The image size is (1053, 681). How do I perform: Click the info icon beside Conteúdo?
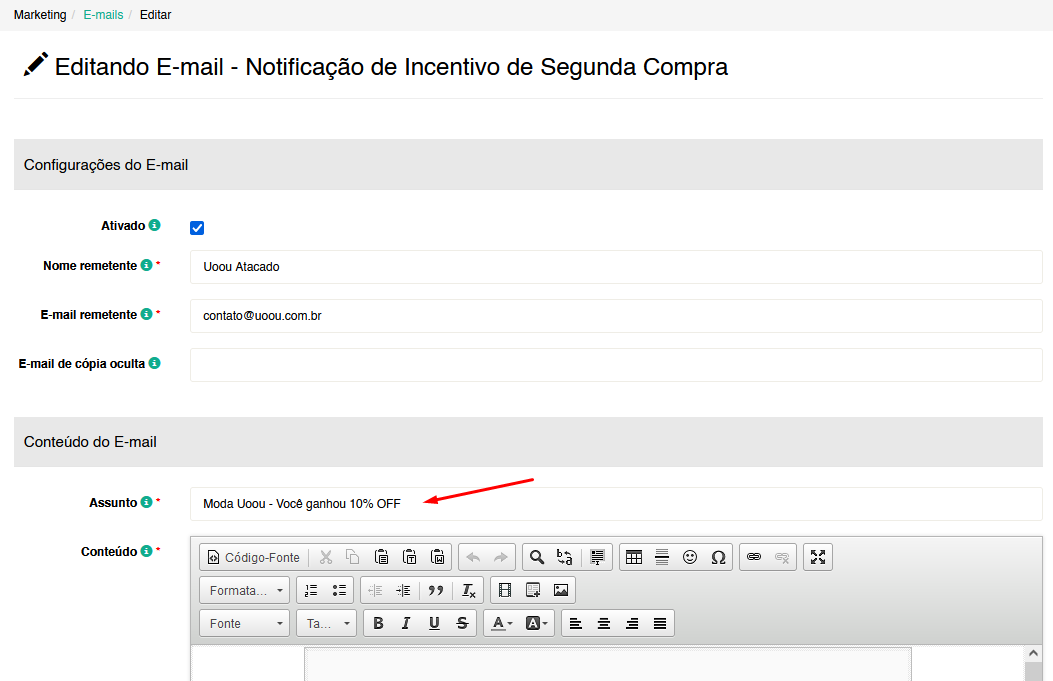(146, 551)
